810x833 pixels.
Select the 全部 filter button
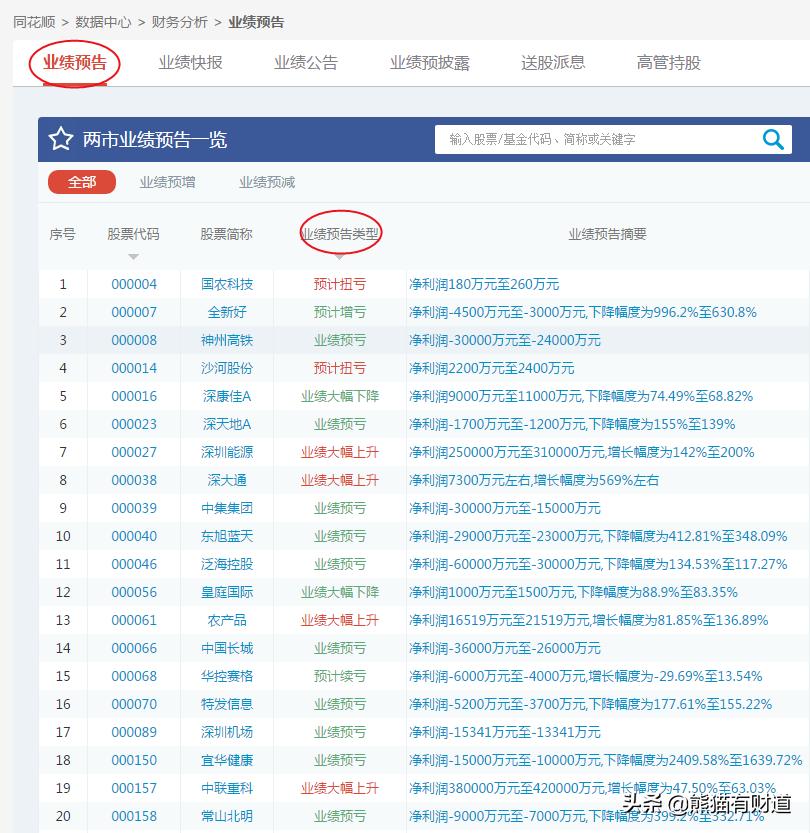point(82,182)
